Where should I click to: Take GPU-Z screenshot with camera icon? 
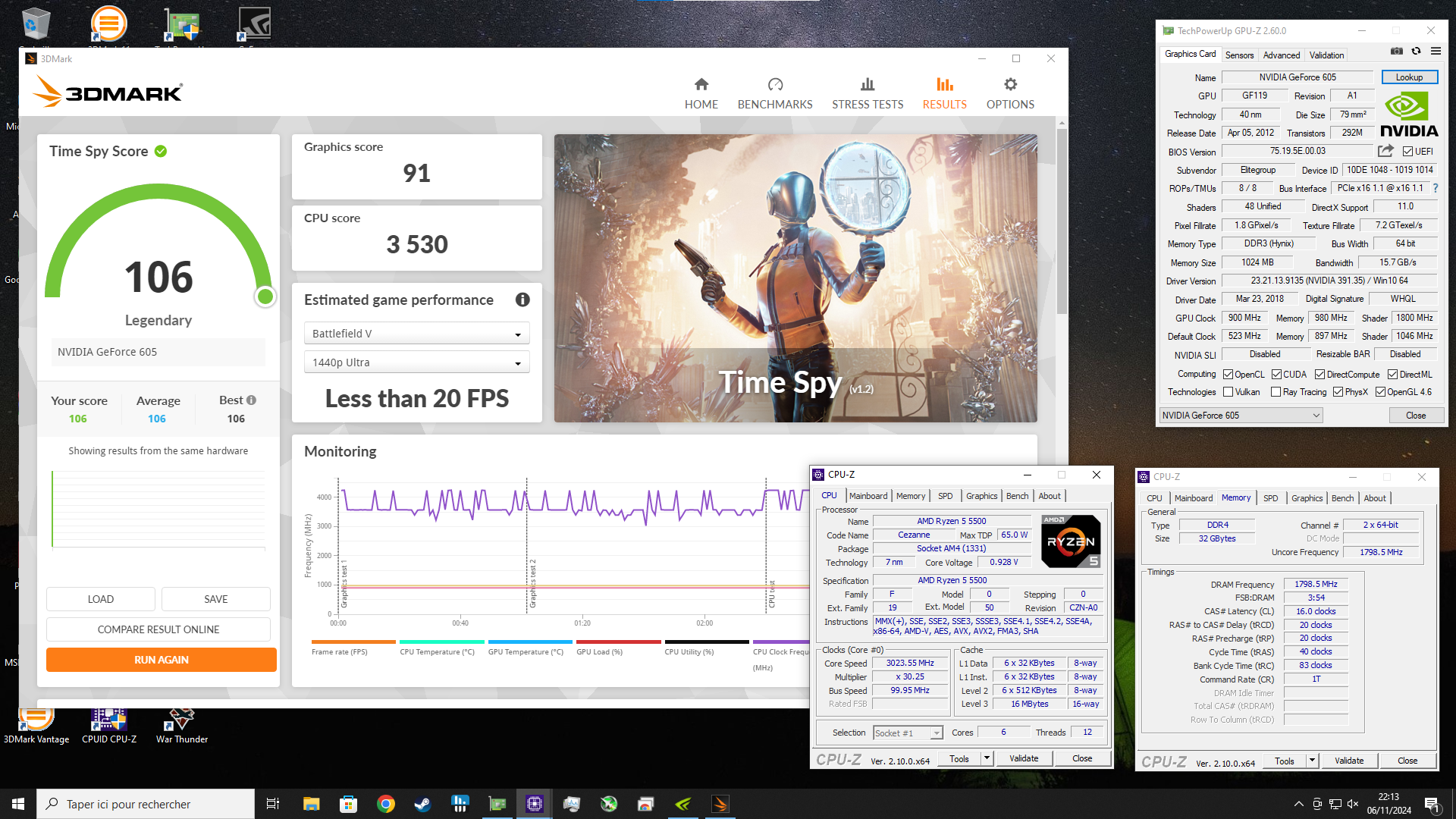[x=1396, y=52]
